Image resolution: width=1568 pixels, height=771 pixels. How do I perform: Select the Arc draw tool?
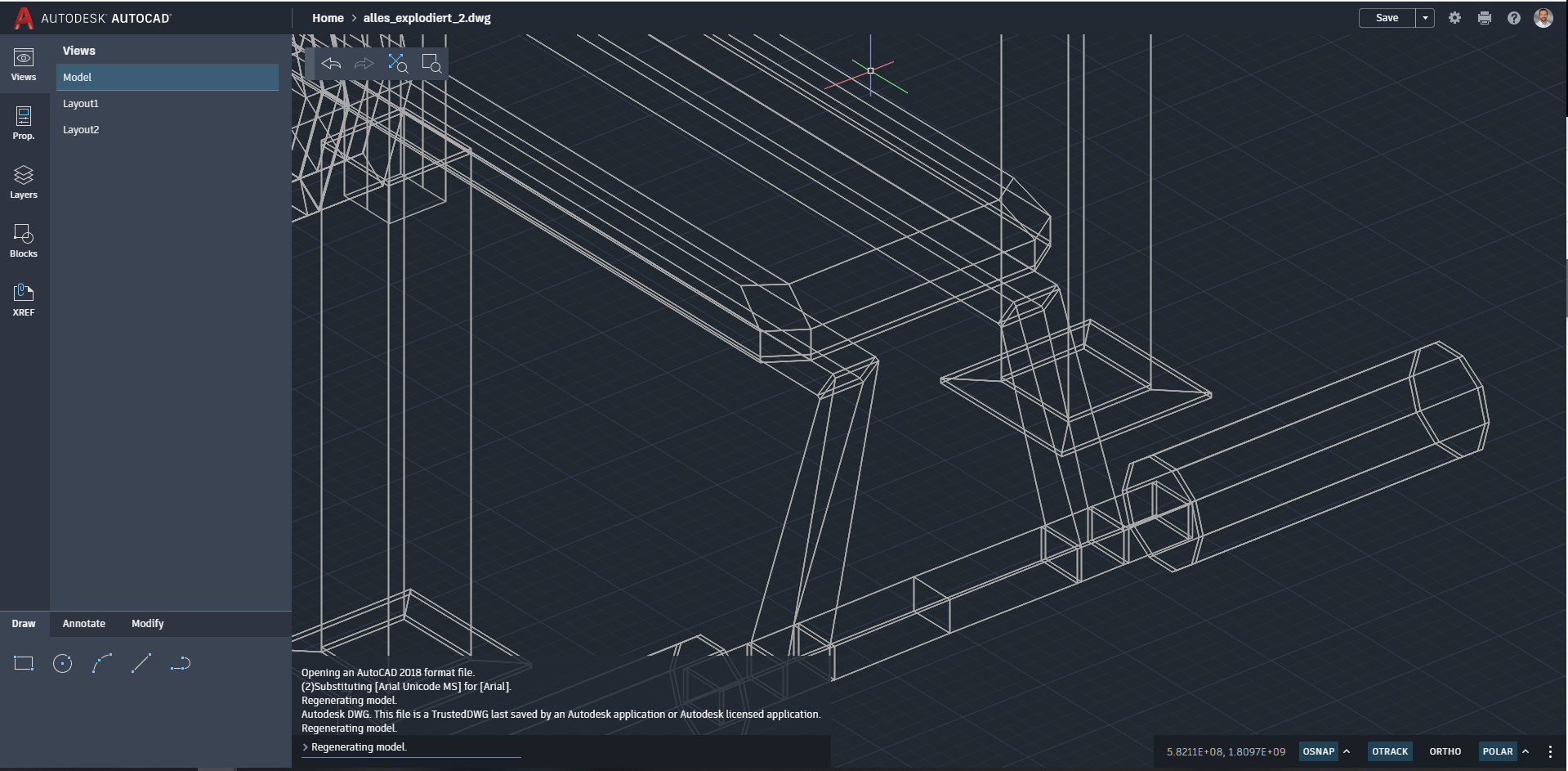coord(102,663)
